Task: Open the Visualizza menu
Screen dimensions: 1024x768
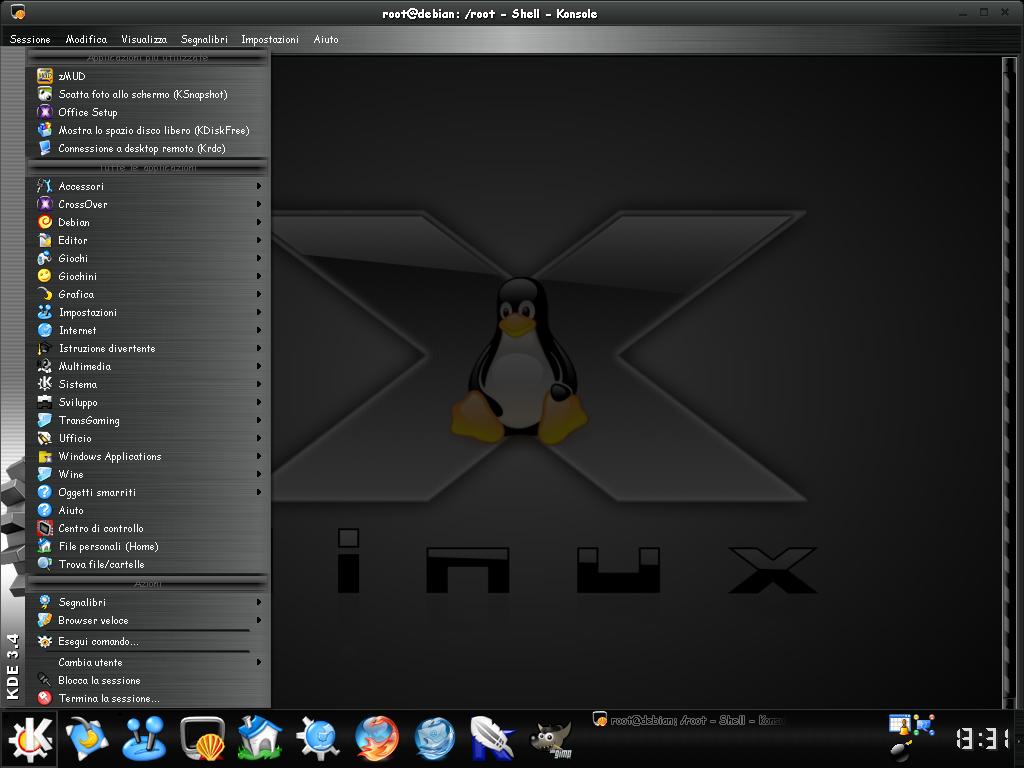Action: pyautogui.click(x=144, y=39)
